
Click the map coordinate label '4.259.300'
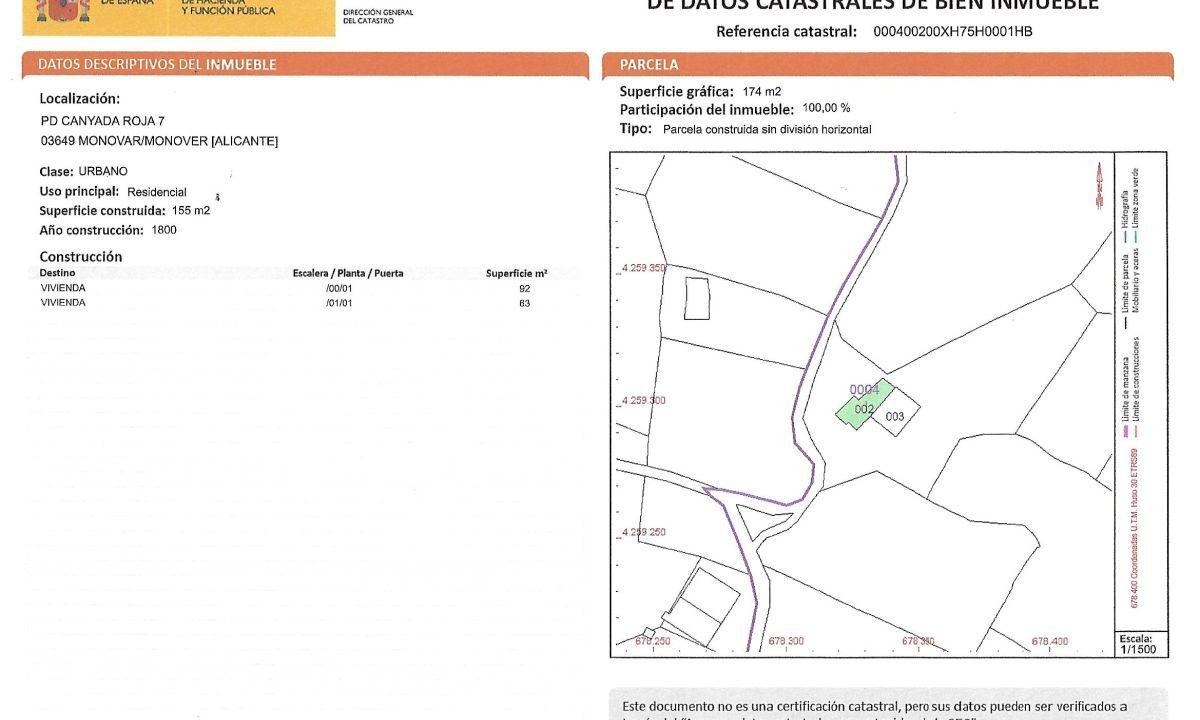pos(643,400)
